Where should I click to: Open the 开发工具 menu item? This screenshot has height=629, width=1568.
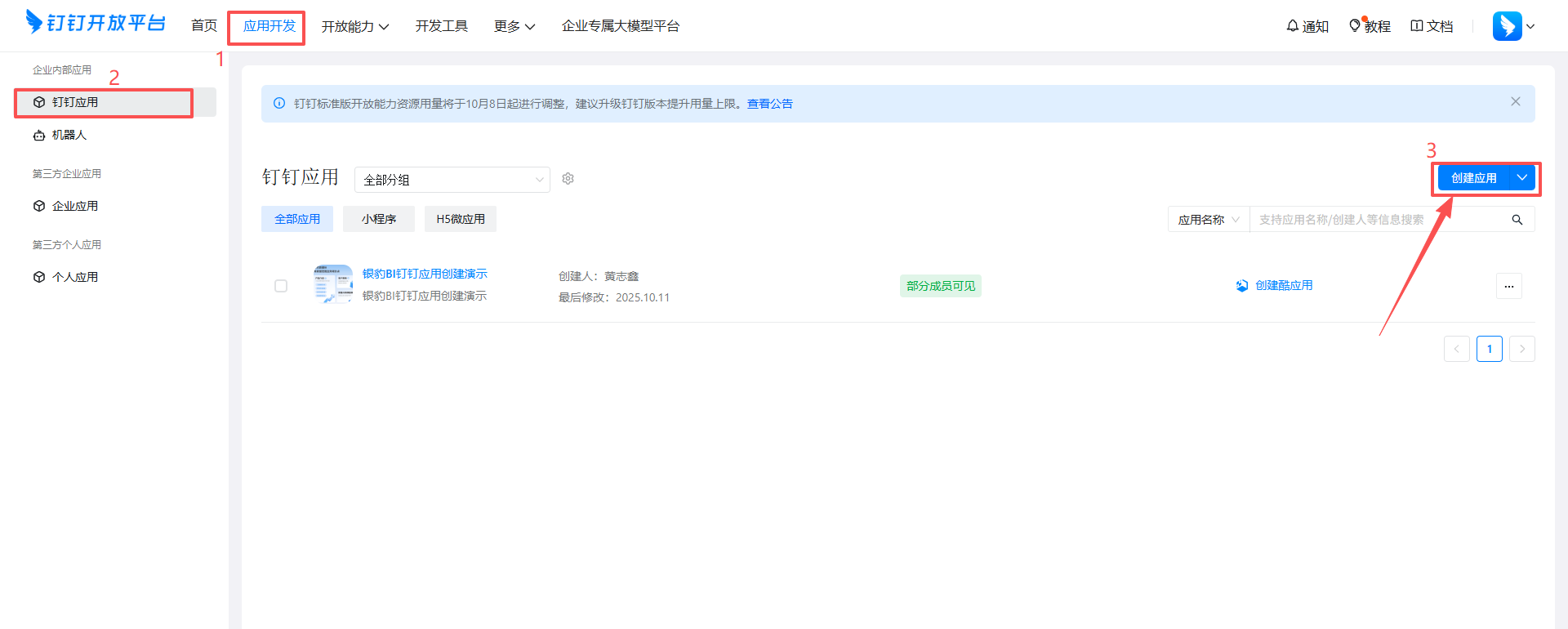(x=442, y=26)
